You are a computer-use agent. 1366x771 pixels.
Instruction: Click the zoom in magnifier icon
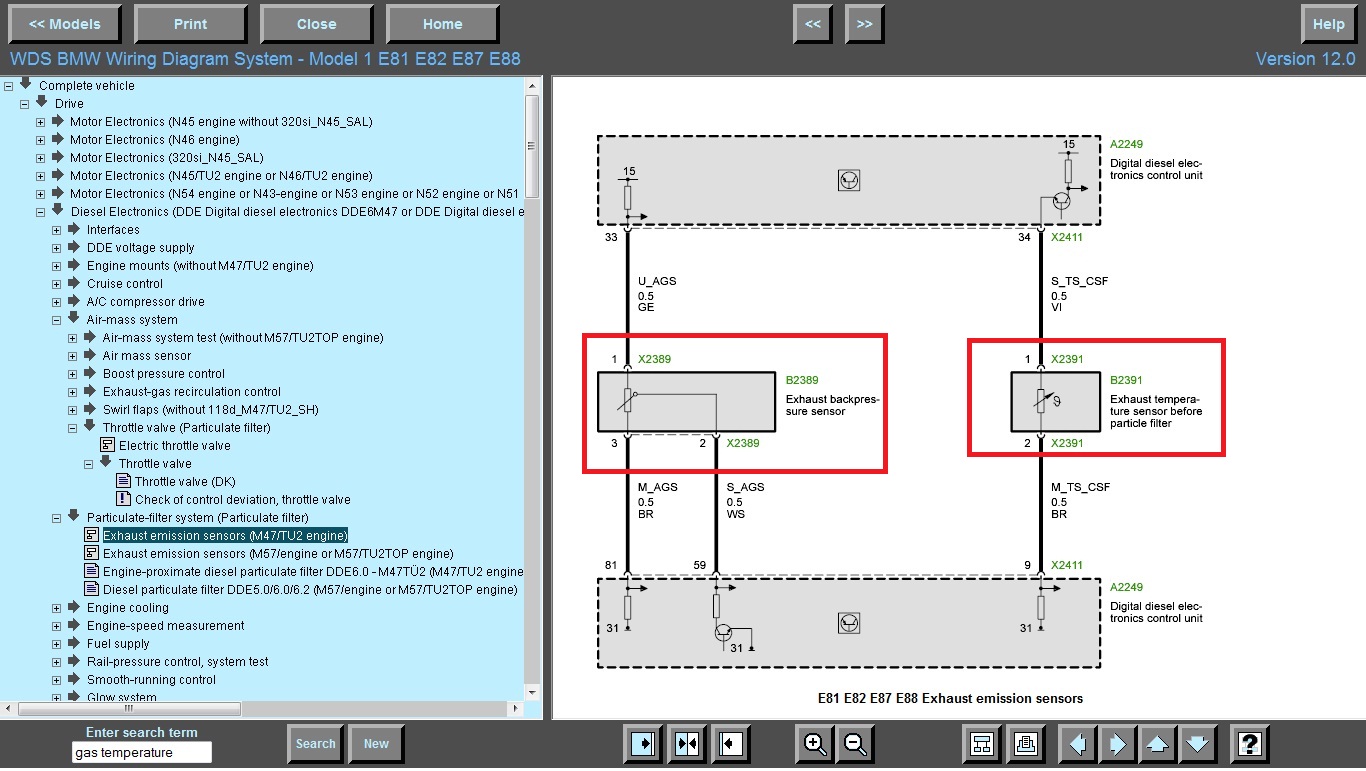[x=815, y=744]
